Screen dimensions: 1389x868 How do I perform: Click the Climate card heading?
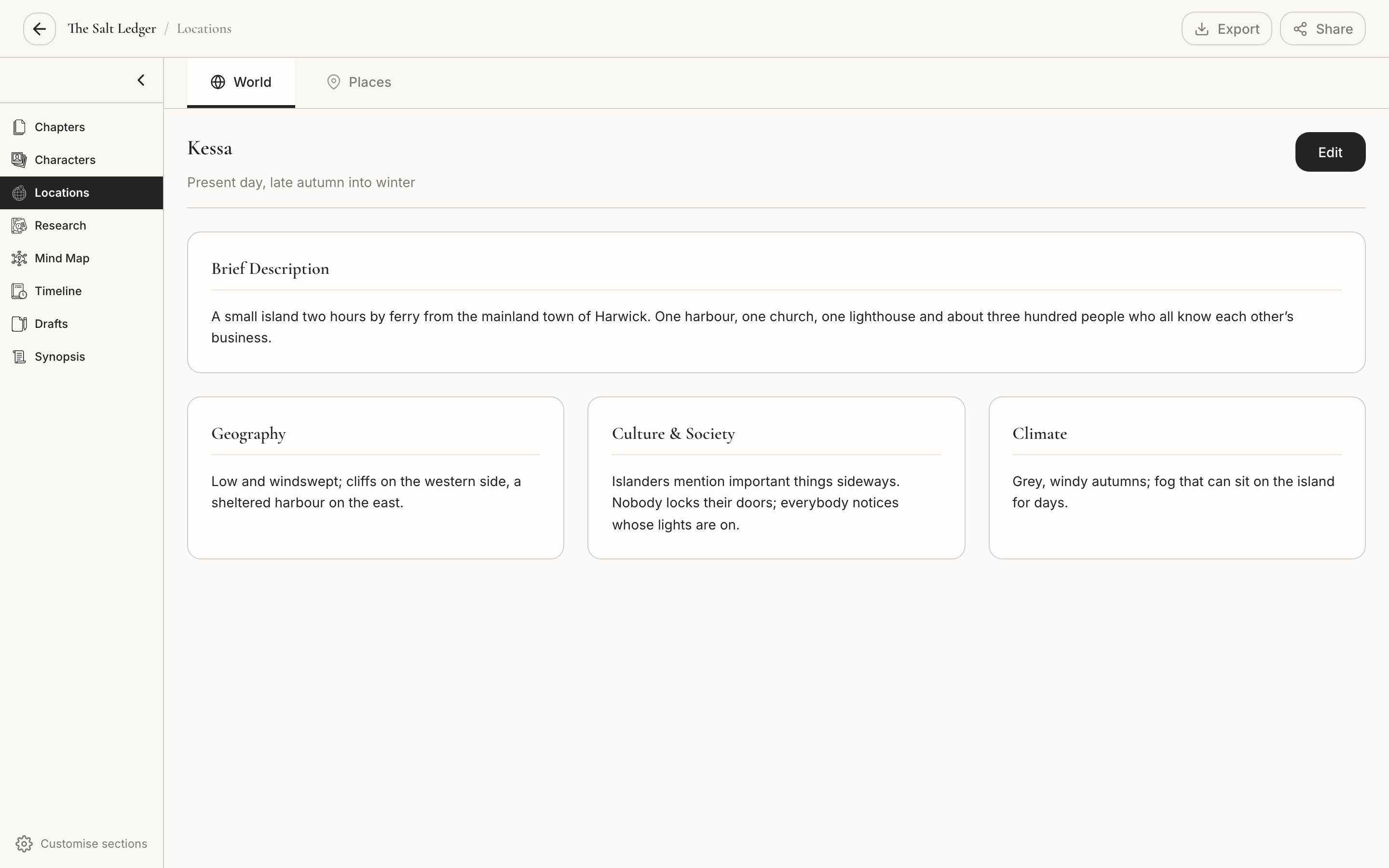point(1039,434)
